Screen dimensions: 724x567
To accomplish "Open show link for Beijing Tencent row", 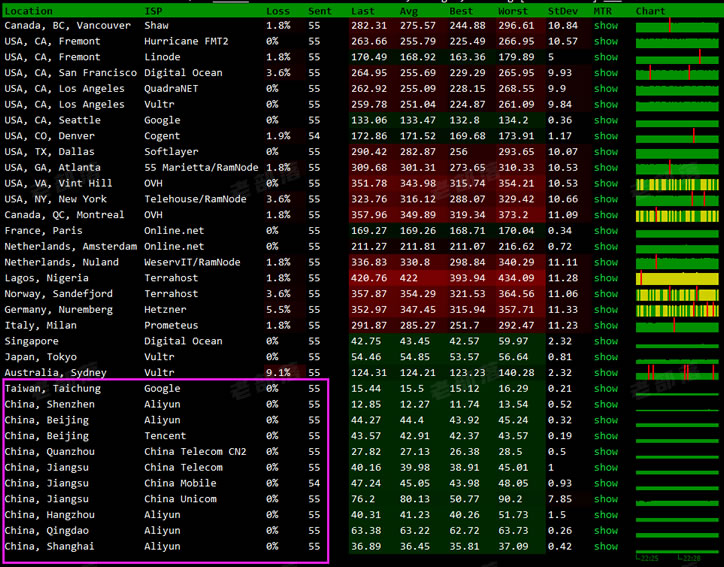I will (x=606, y=436).
